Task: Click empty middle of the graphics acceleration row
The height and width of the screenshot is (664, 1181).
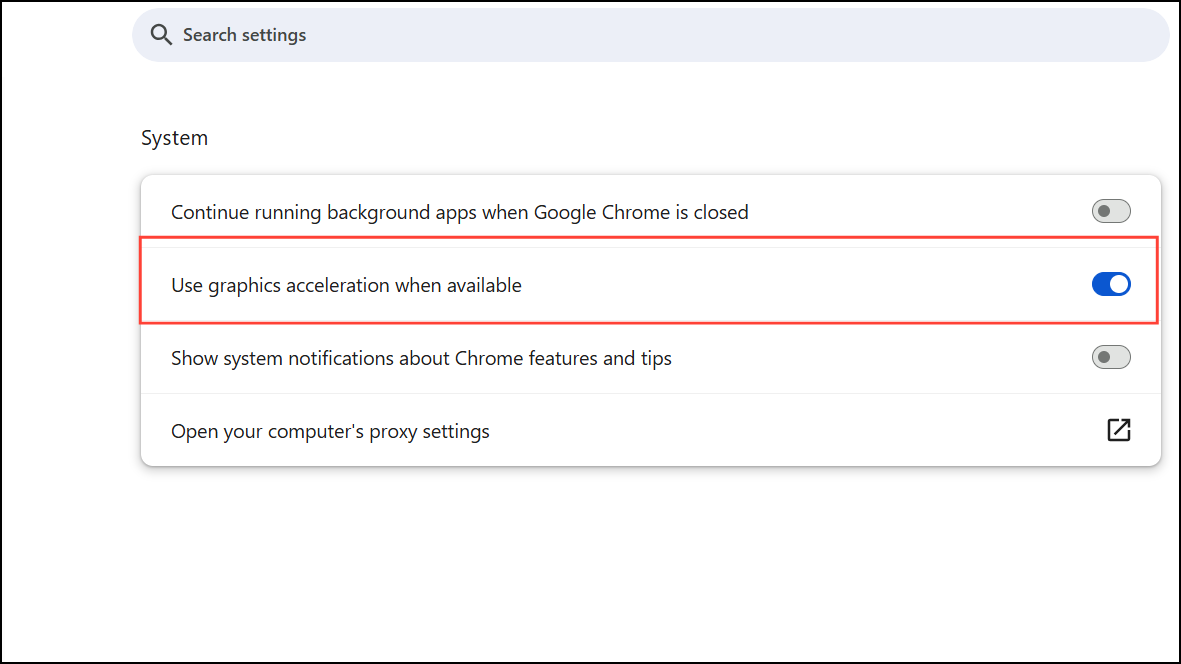Action: [800, 286]
